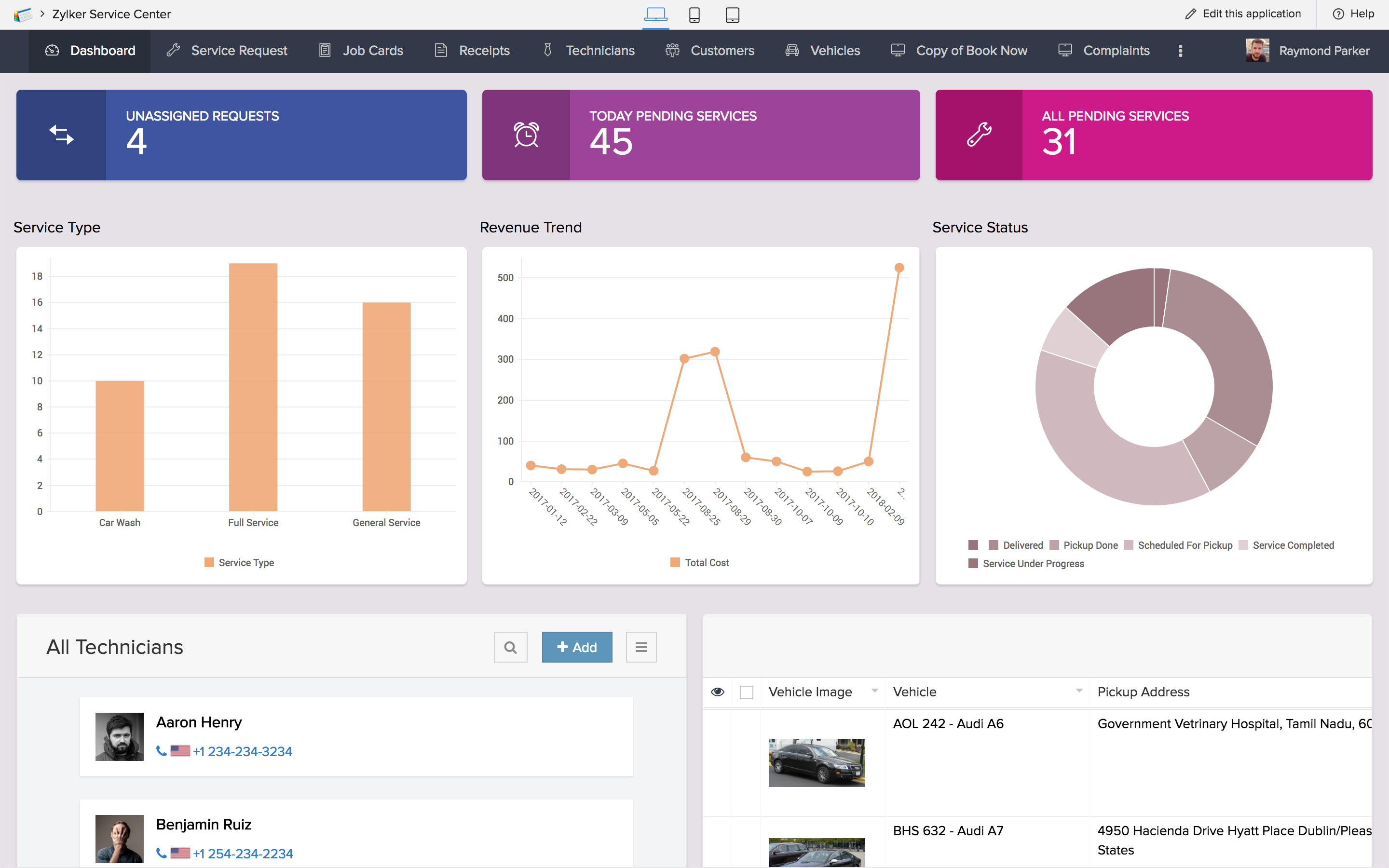Click the technician list filter button
The height and width of the screenshot is (868, 1389).
(640, 645)
